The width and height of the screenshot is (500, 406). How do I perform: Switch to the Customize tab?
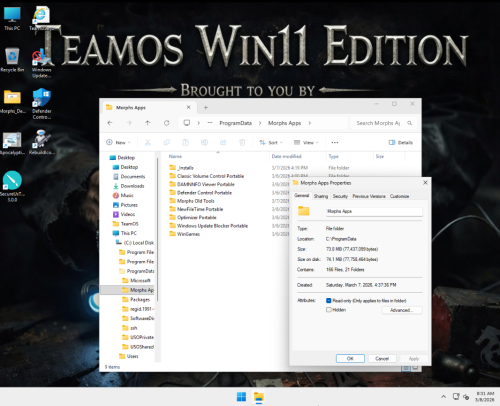pos(399,196)
